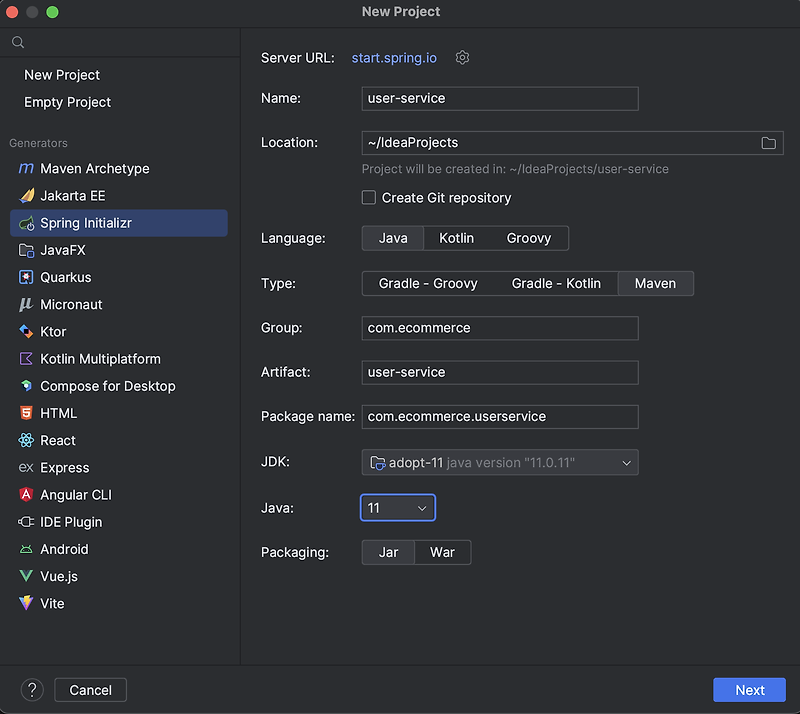This screenshot has height=714, width=800.
Task: Click the sidebar search field
Action: 120,42
